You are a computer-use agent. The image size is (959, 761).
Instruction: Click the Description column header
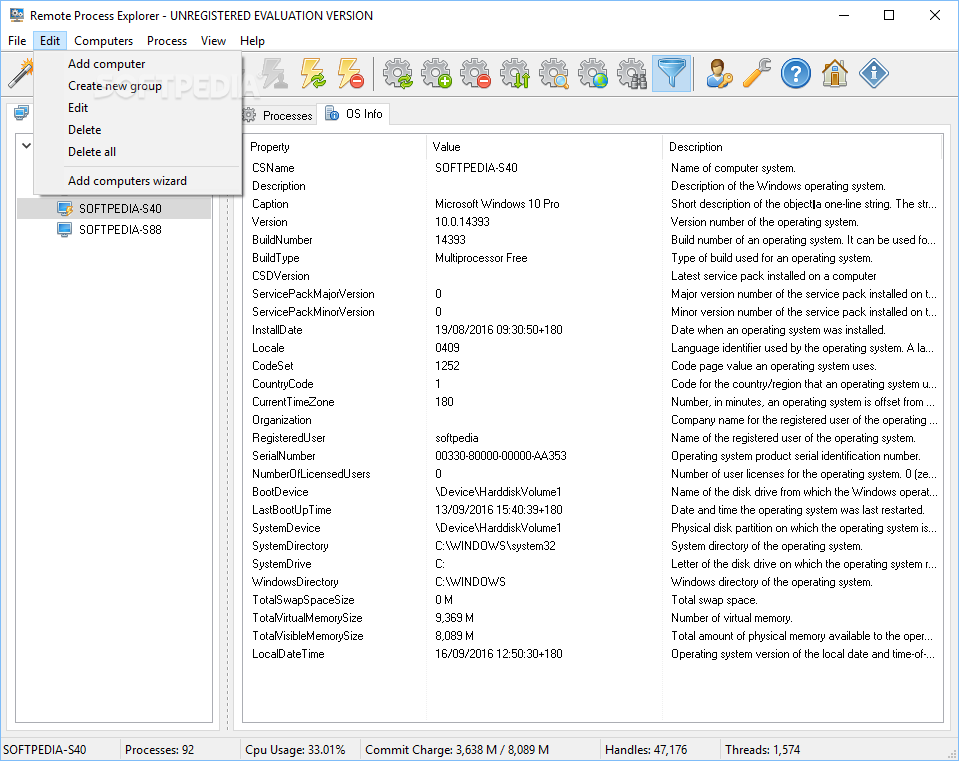pyautogui.click(x=802, y=147)
